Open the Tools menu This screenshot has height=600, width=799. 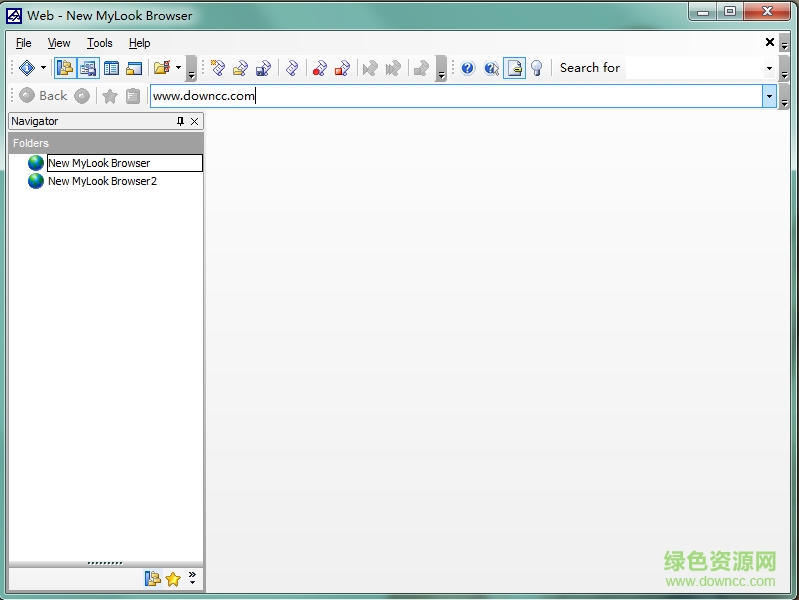coord(100,43)
